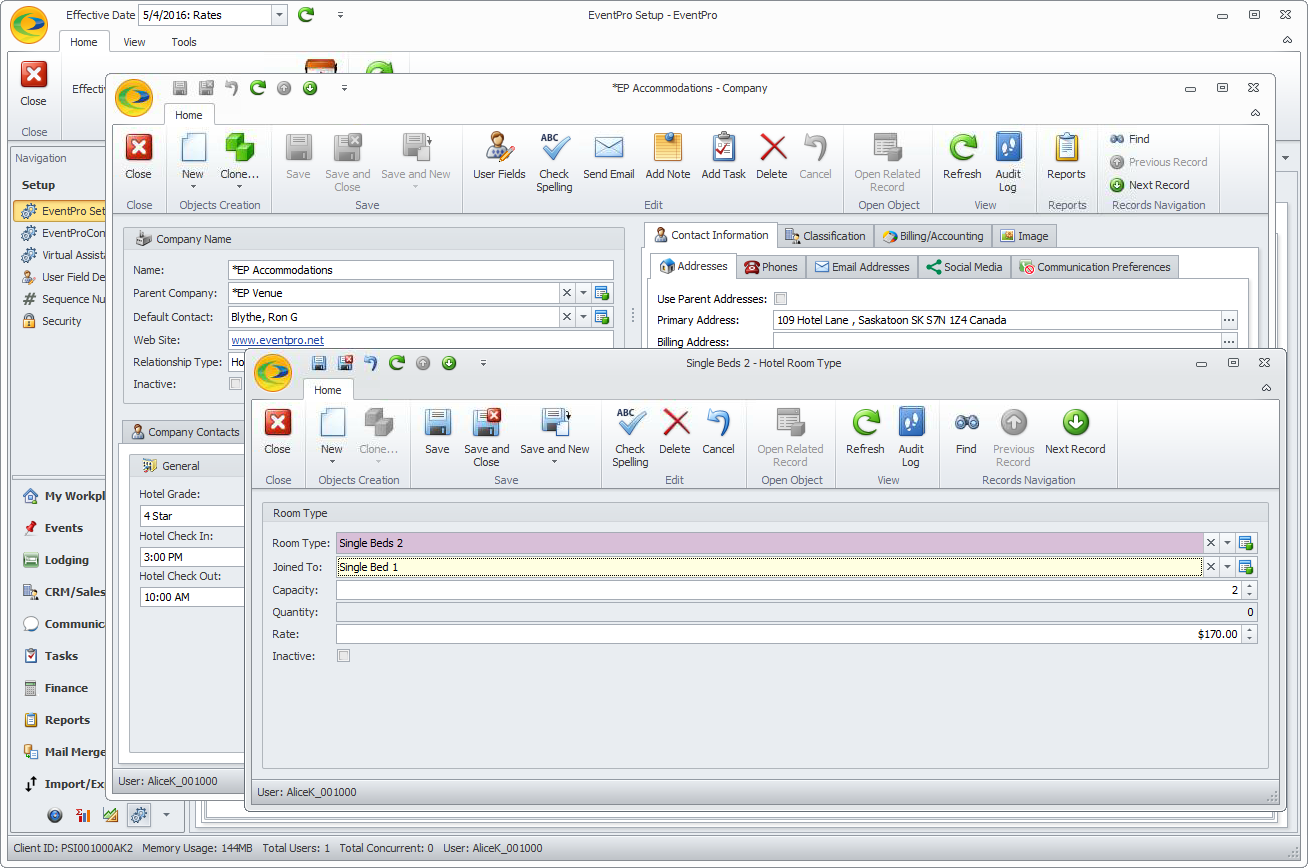Open Default Contact dropdown arrow

tap(583, 317)
